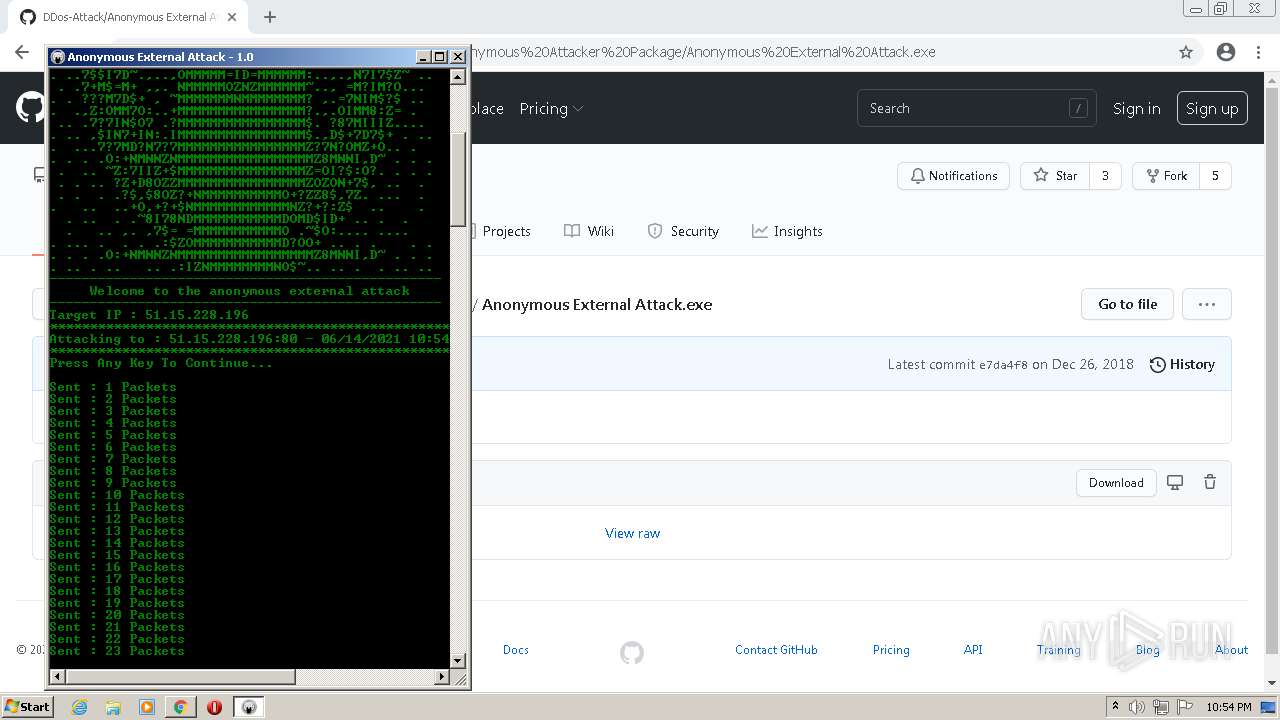
Task: Delete the file using the trash icon
Action: pos(1210,483)
